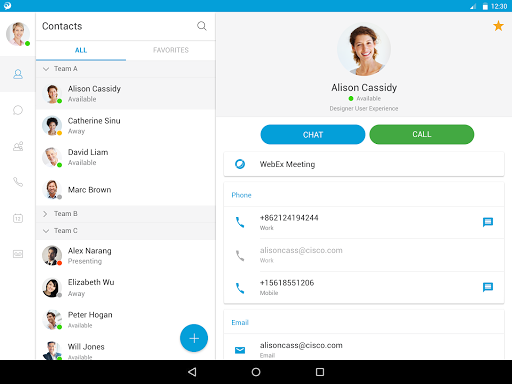Click the signal strength status icon
512x384 pixels.
[473, 6]
